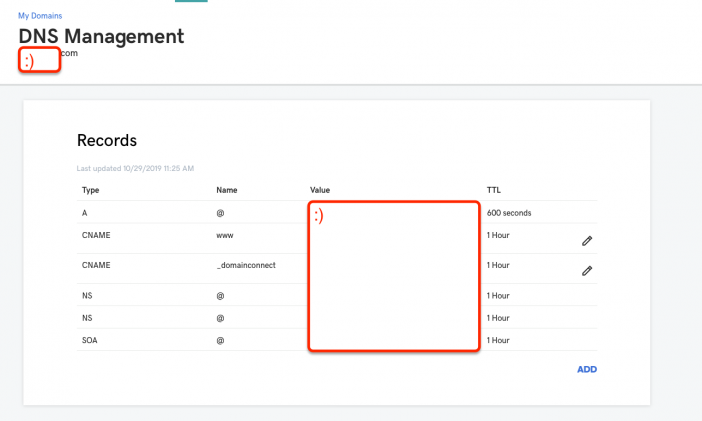Click the Records heading
The width and height of the screenshot is (702, 421).
tap(107, 140)
